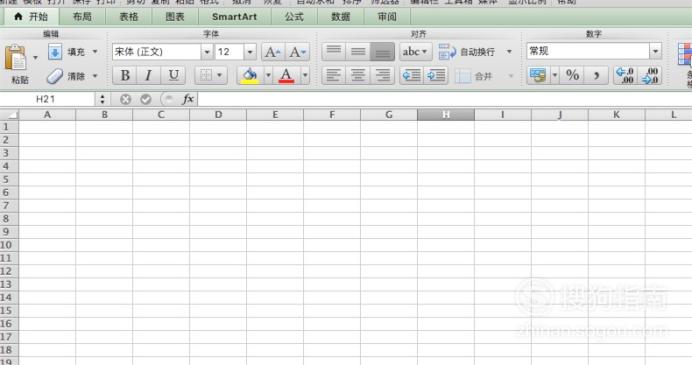Click the confirm entry checkmark icon
The height and width of the screenshot is (365, 692).
coord(146,99)
